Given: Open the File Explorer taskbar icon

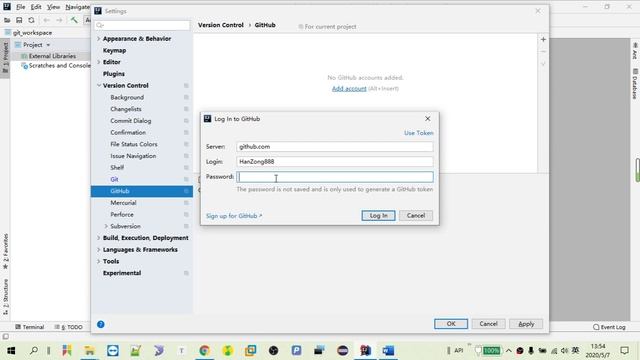Looking at the screenshot, I should click(x=89, y=351).
